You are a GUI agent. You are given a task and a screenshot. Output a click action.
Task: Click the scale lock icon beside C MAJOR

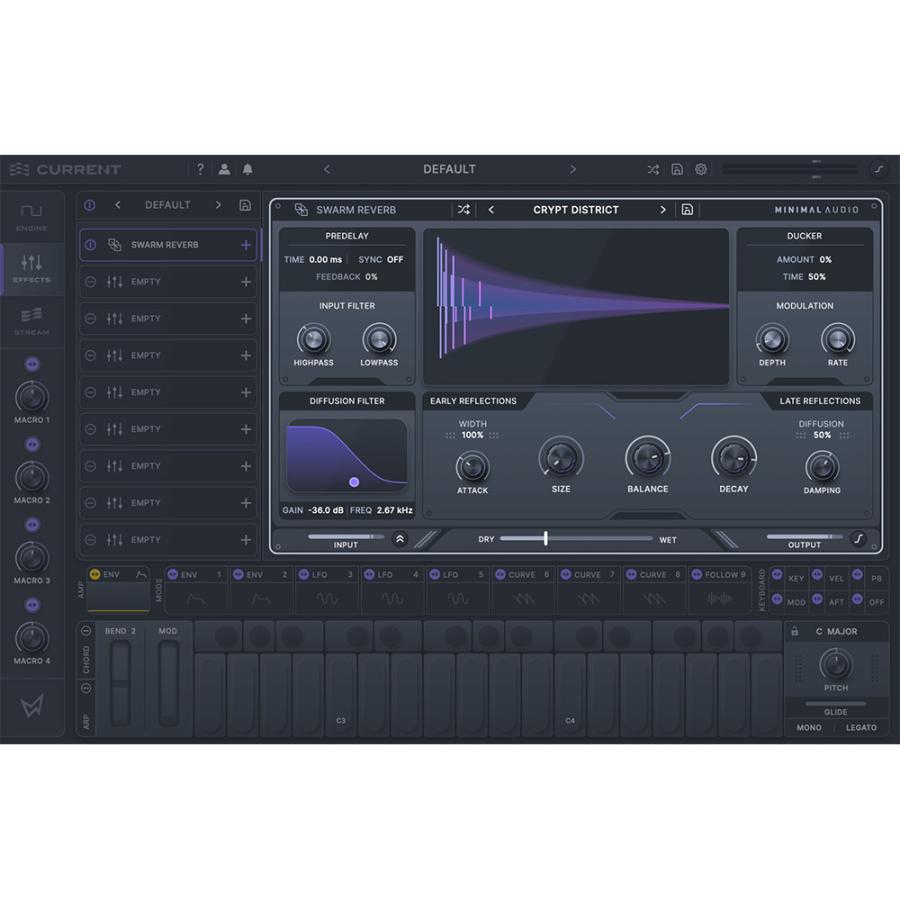click(794, 631)
